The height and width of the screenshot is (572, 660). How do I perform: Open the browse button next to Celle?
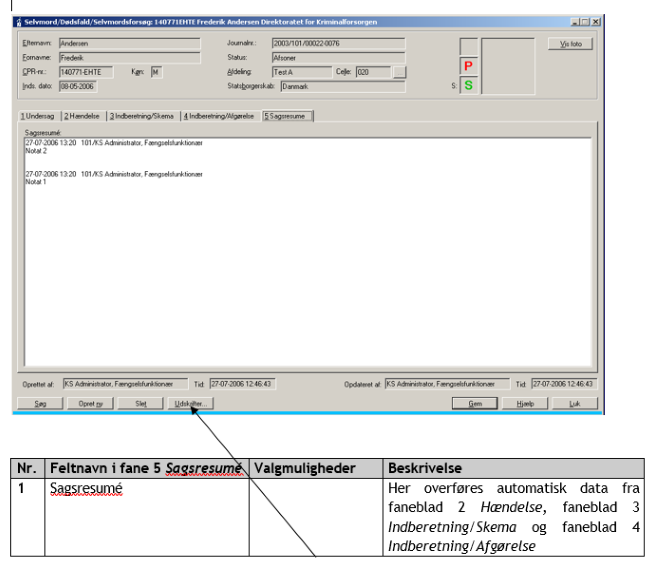click(x=400, y=72)
